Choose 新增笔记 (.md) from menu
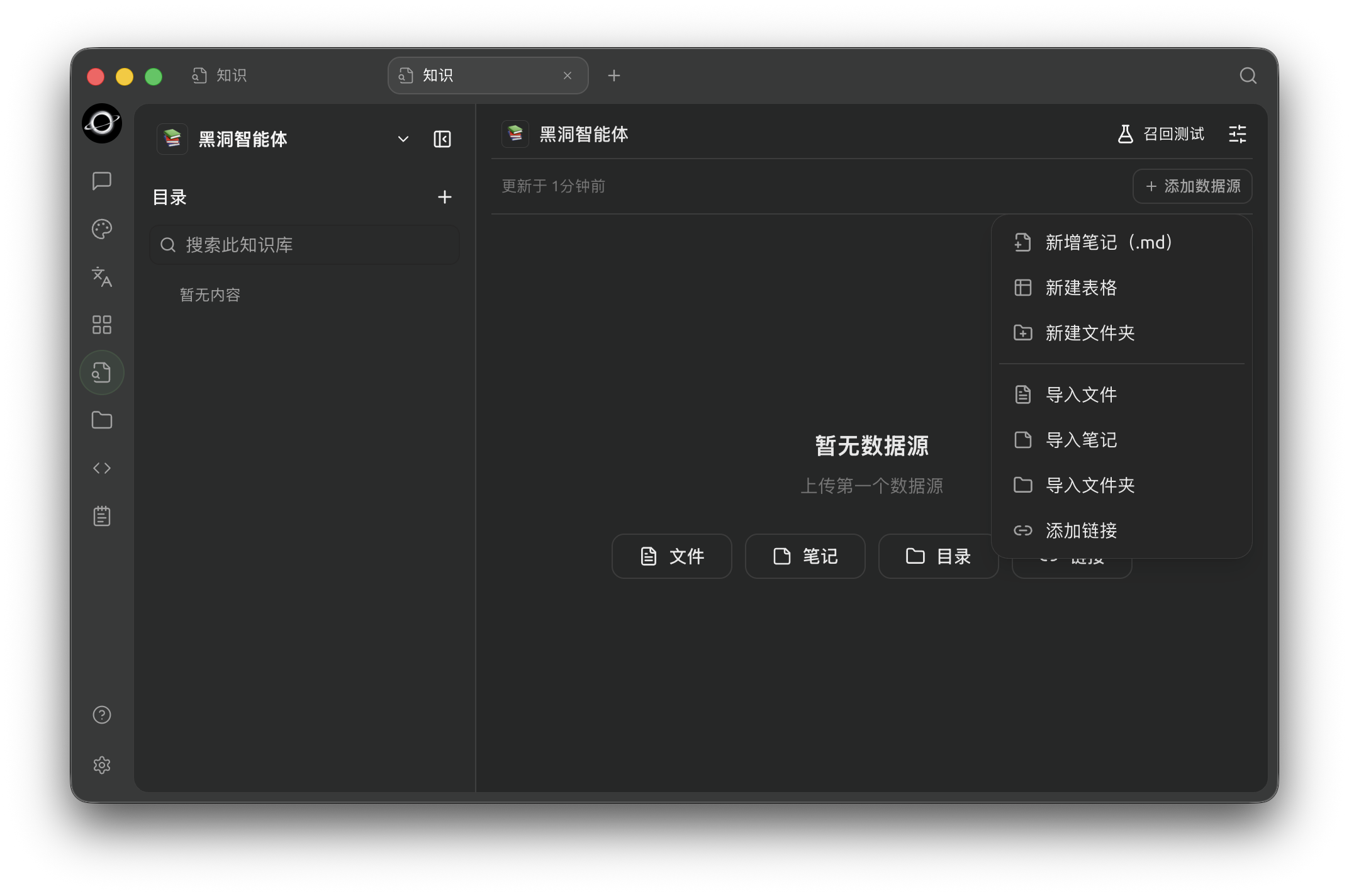1349x896 pixels. point(1122,243)
